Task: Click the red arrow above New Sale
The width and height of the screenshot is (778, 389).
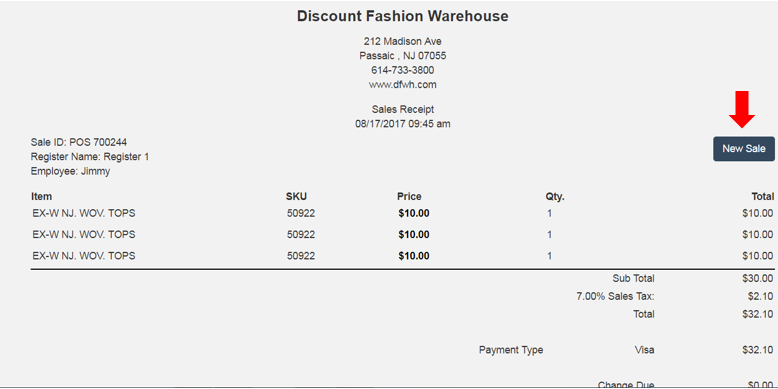Action: click(x=742, y=109)
